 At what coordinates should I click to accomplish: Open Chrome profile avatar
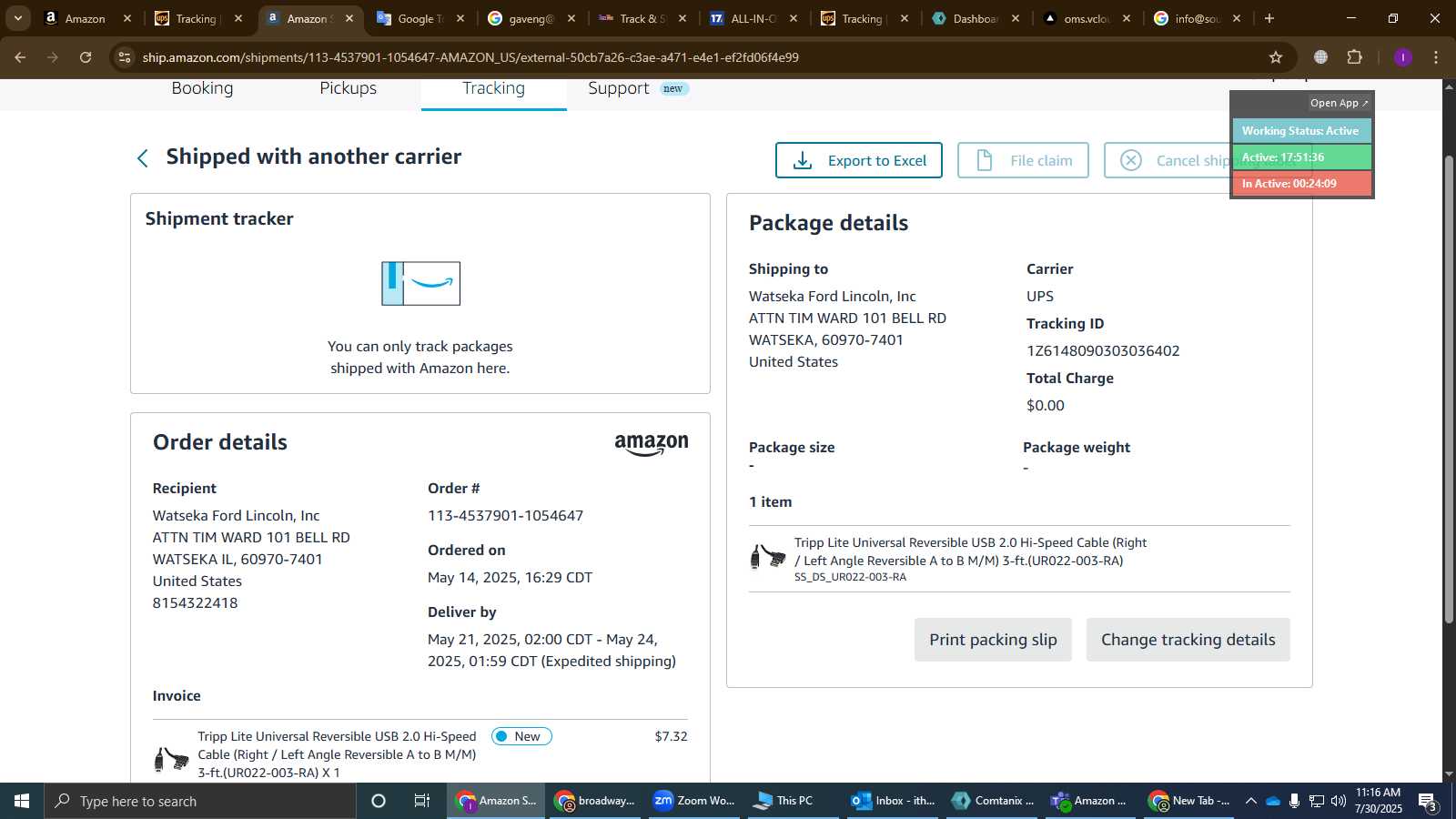coord(1402,57)
